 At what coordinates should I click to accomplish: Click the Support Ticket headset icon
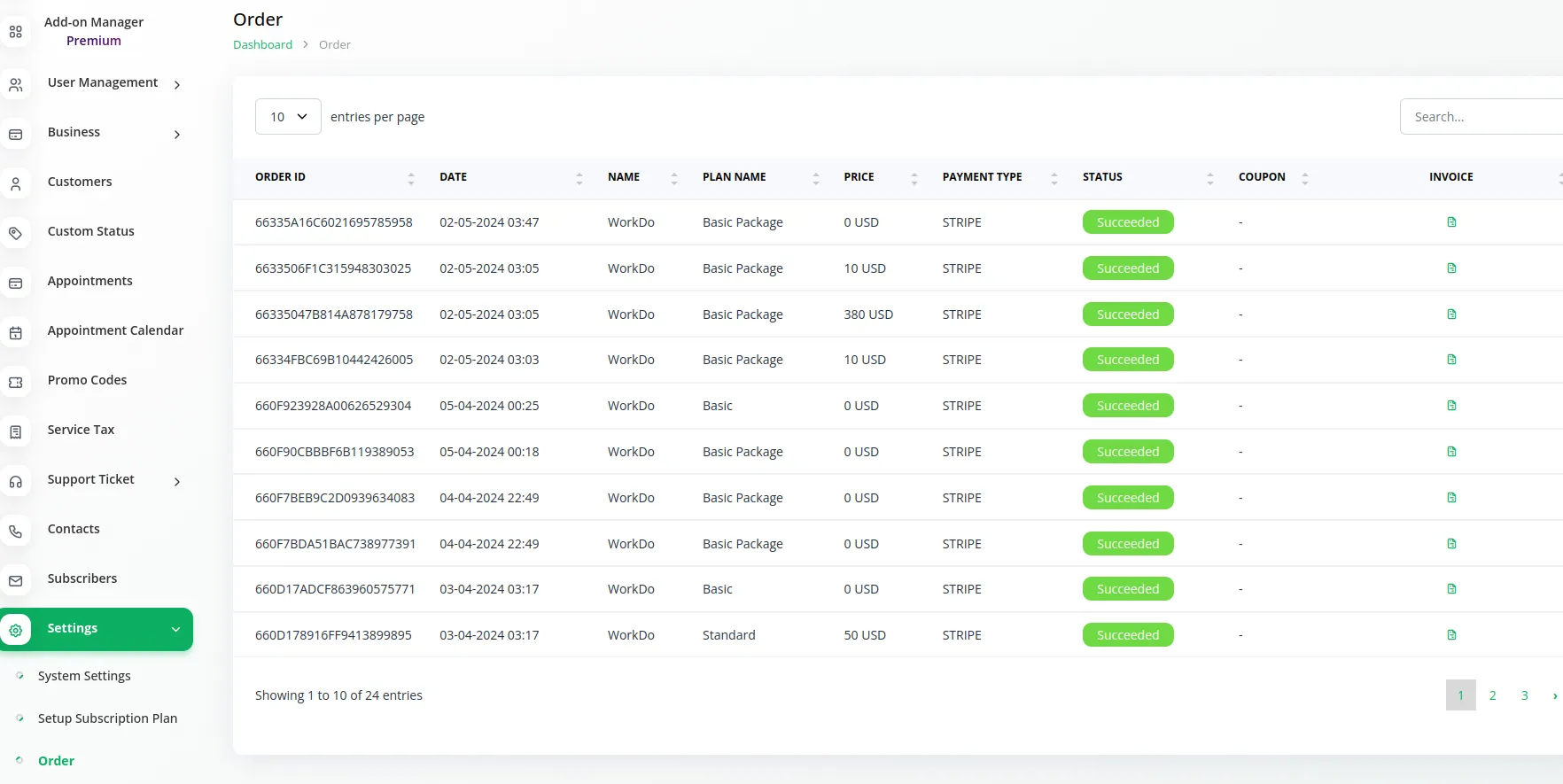click(15, 482)
